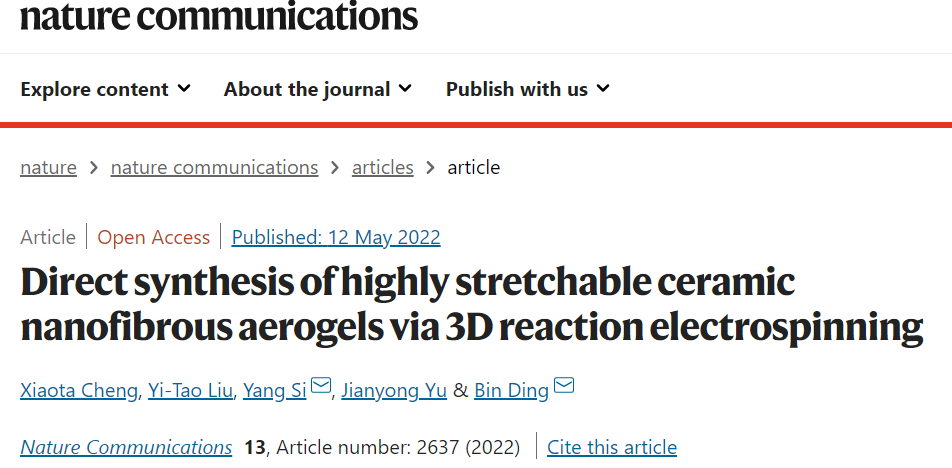Open the nature communications breadcrumb link
The image size is (952, 468).
click(214, 167)
